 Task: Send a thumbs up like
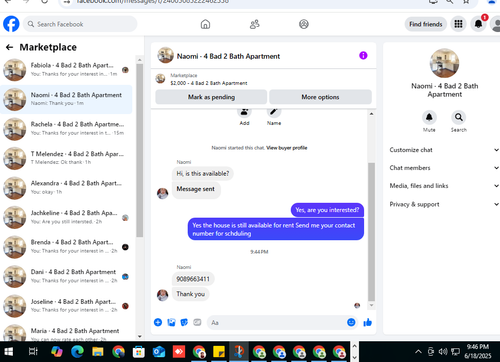tap(368, 322)
